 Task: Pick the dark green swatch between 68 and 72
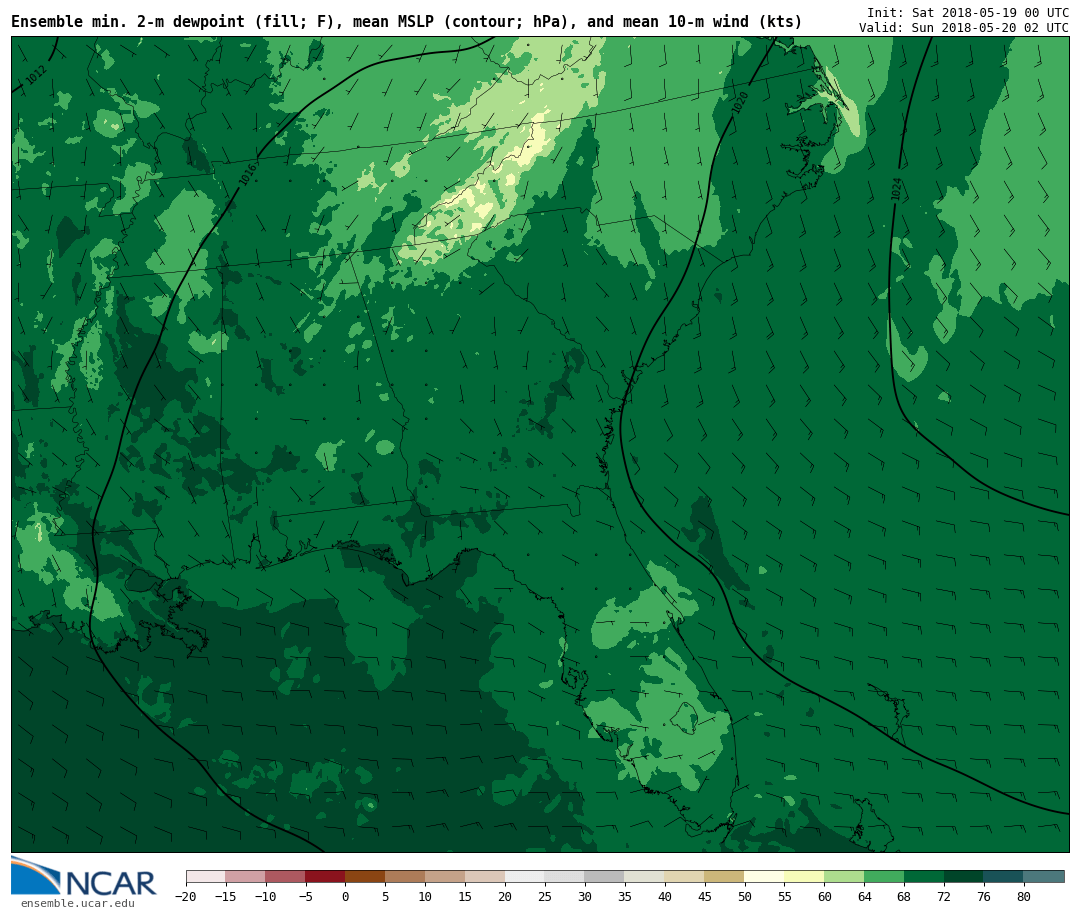pos(924,876)
